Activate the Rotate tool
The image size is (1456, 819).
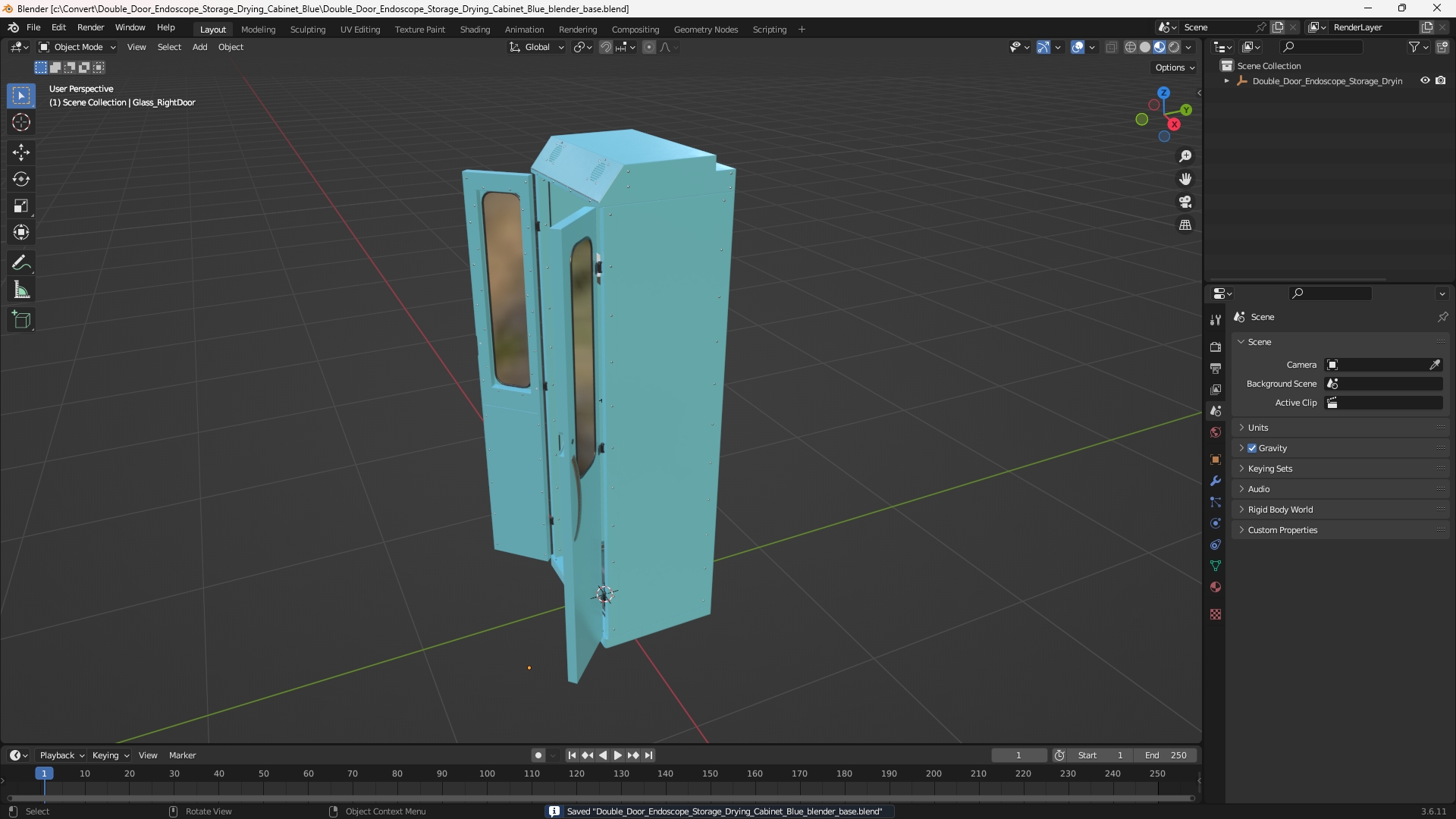pos(21,179)
